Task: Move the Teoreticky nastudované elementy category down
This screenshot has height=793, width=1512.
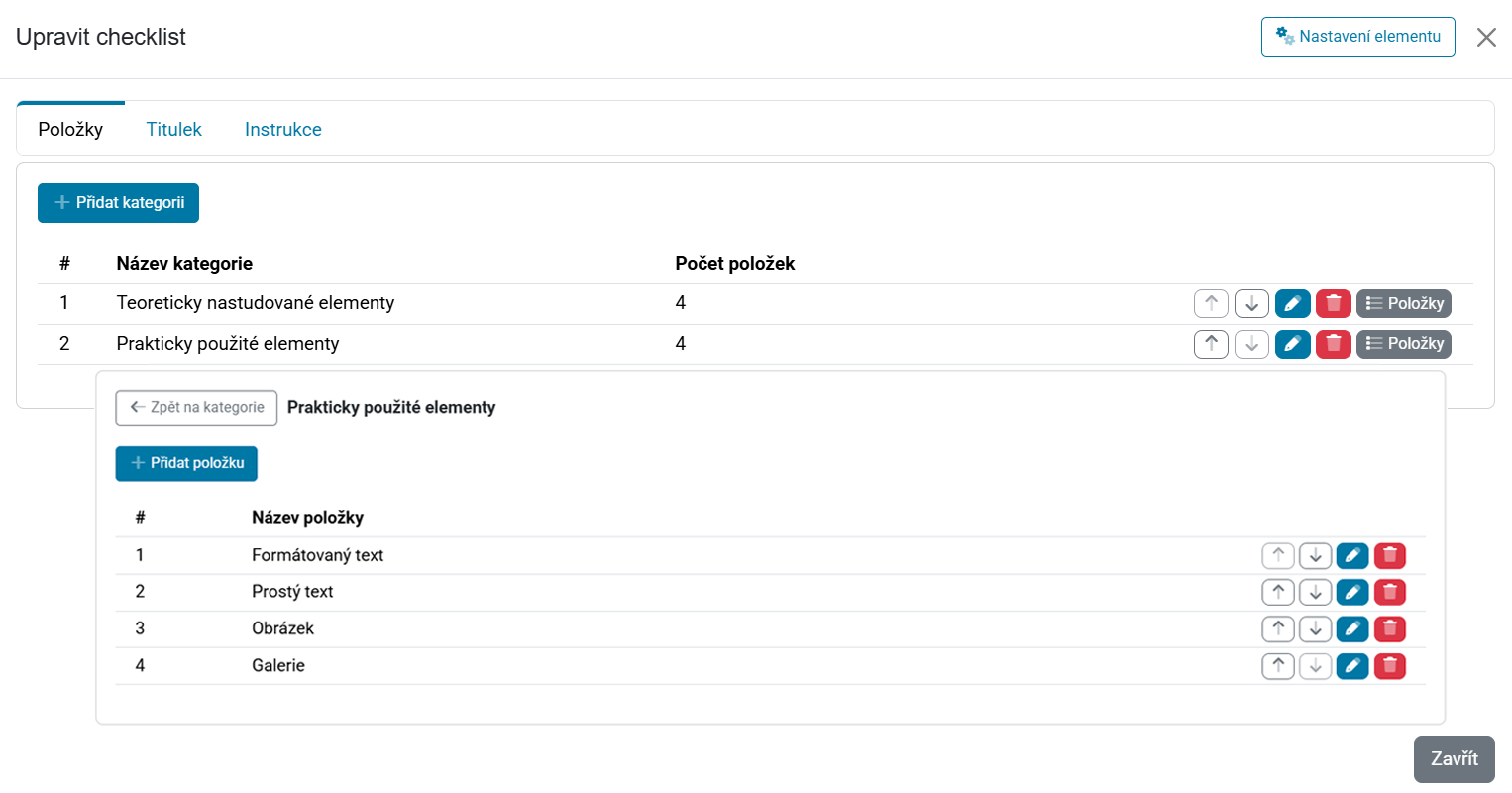Action: click(x=1251, y=303)
